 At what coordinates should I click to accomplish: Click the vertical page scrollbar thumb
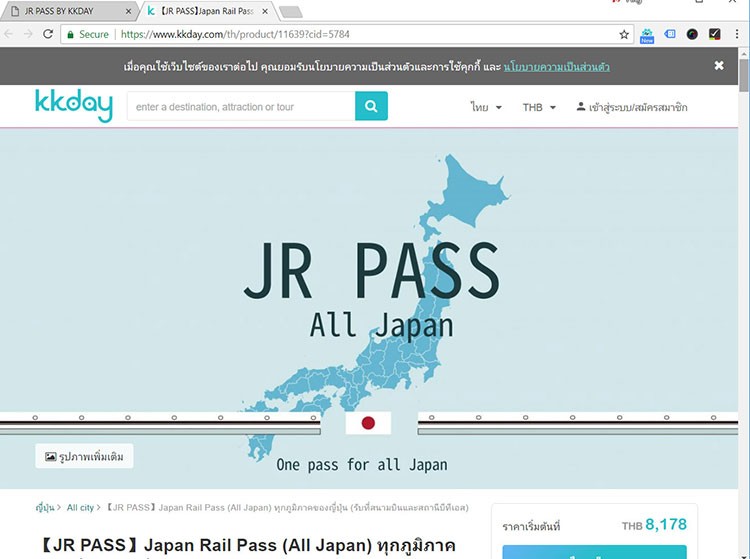(744, 75)
